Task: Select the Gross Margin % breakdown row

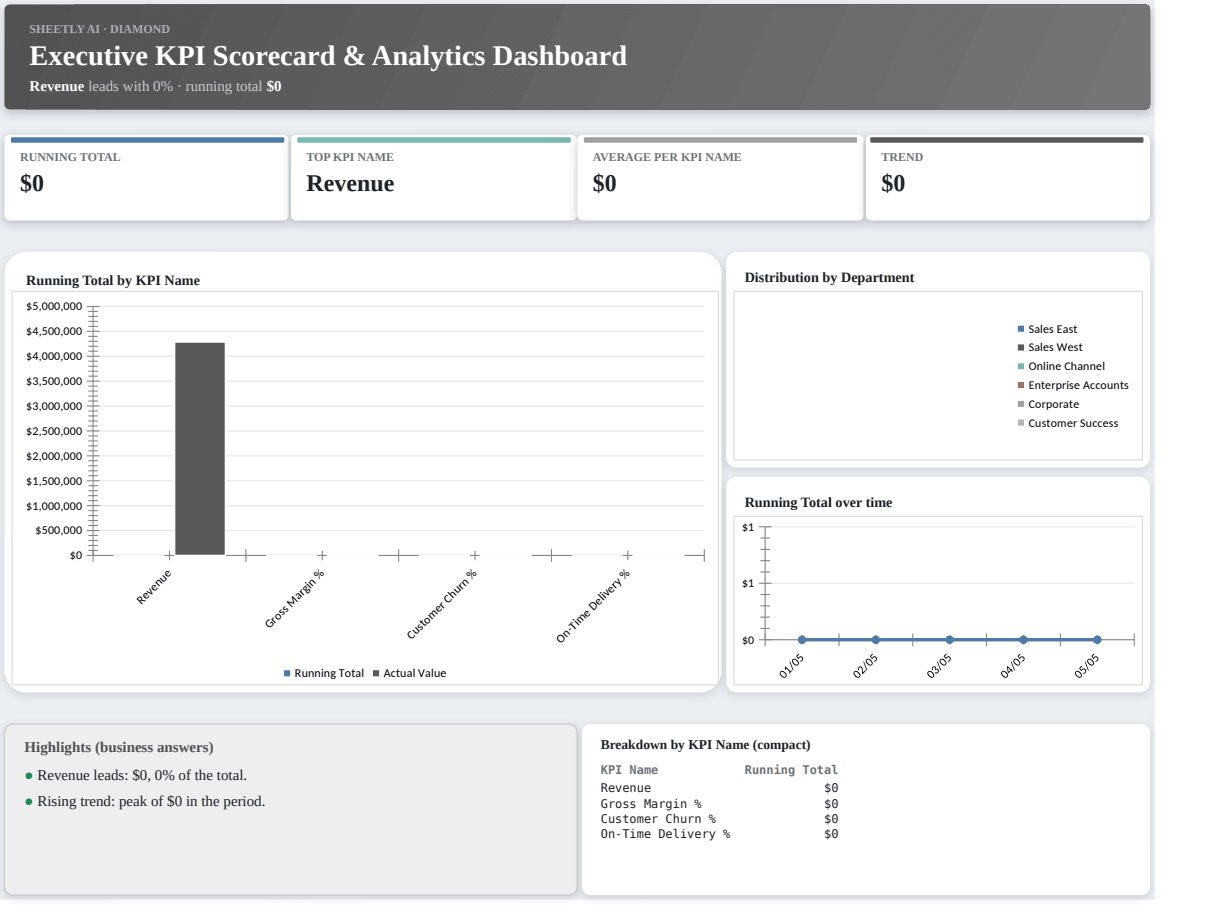Action: (719, 803)
